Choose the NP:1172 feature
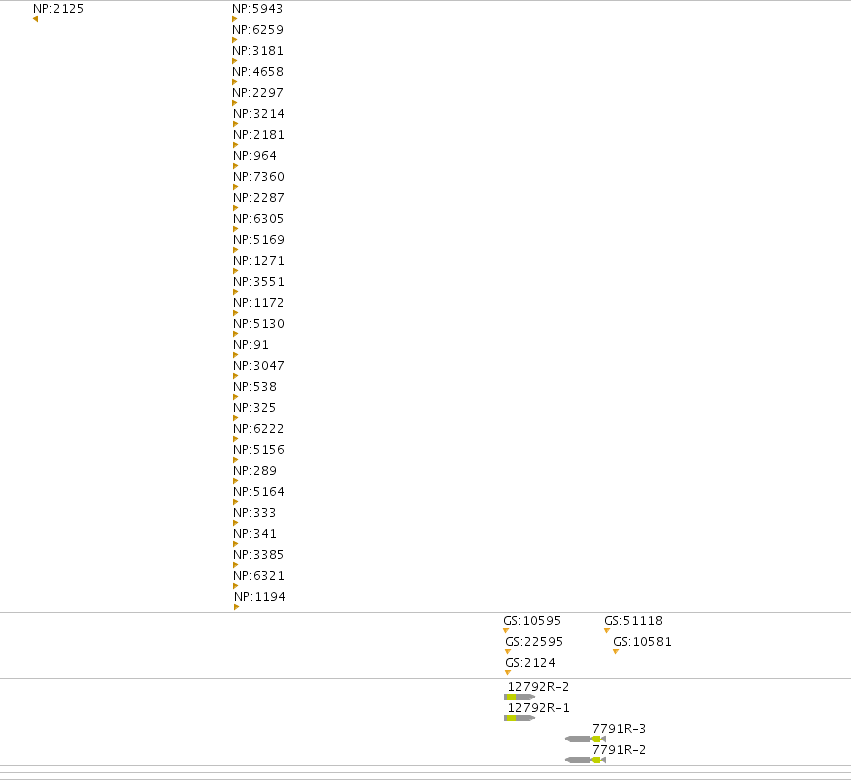Viewport: 851px width, 780px height. point(259,303)
